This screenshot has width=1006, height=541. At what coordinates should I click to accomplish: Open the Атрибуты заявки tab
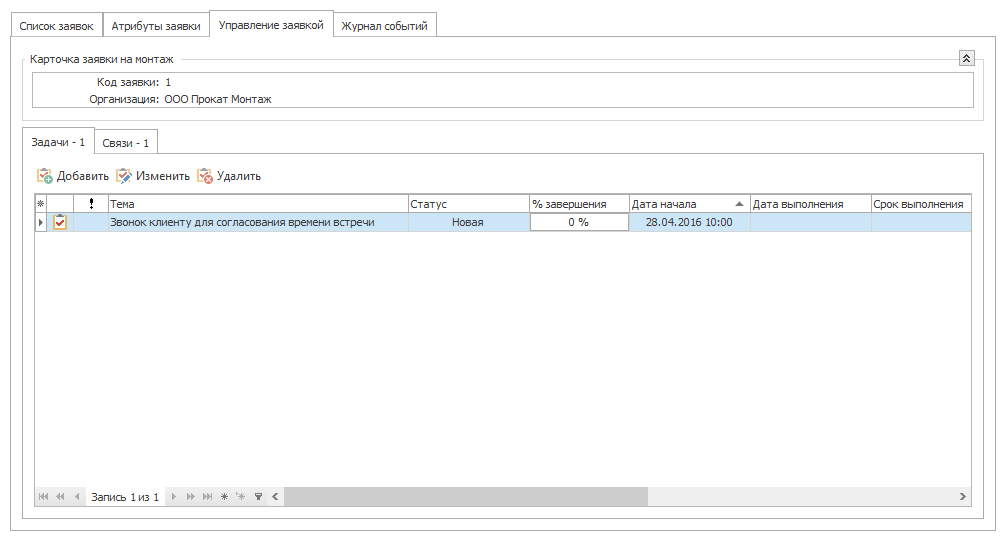156,26
